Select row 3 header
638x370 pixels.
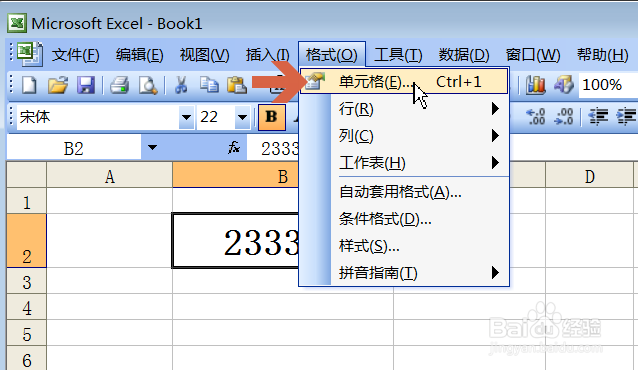pyautogui.click(x=27, y=281)
